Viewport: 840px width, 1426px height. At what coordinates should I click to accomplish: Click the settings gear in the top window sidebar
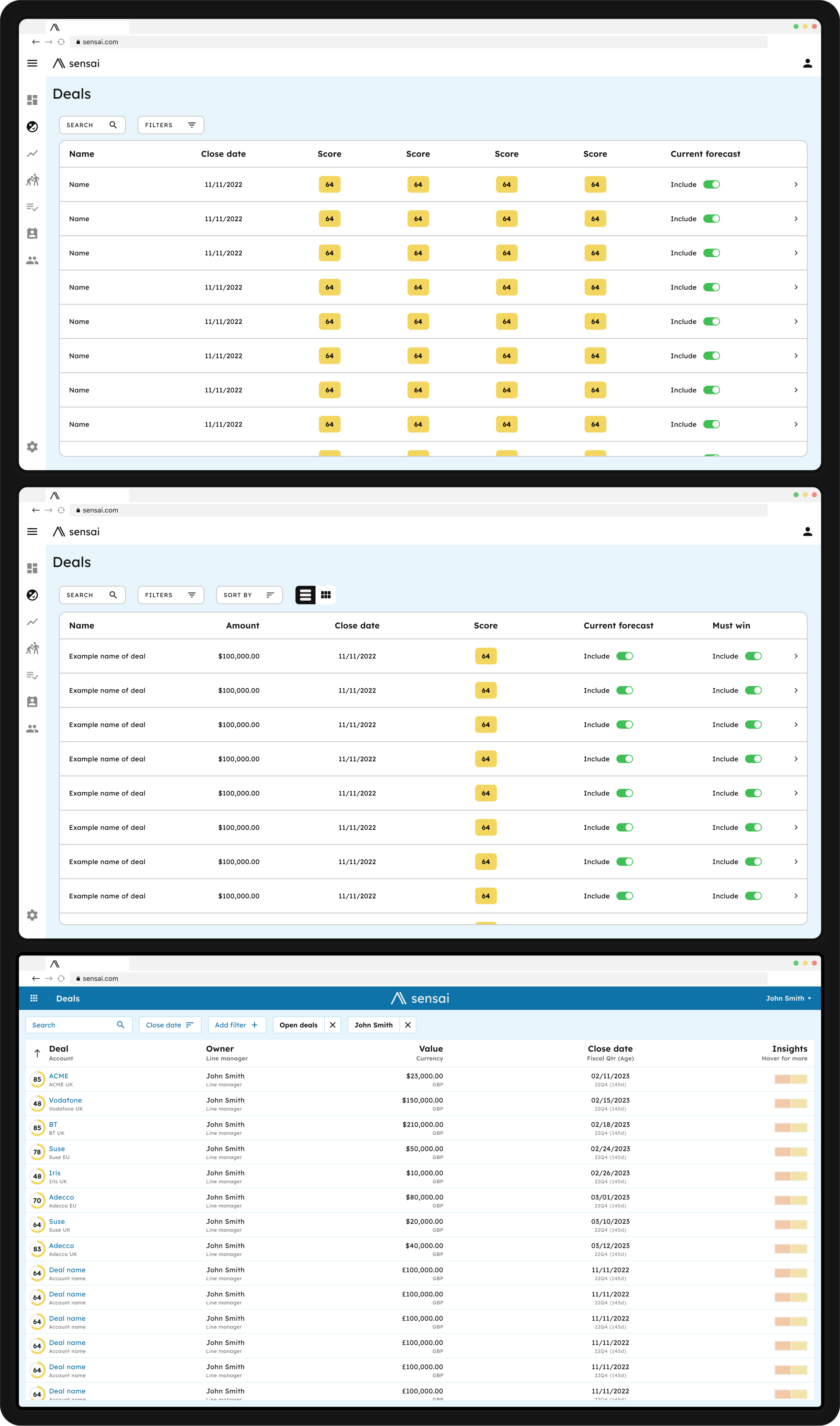click(x=32, y=447)
